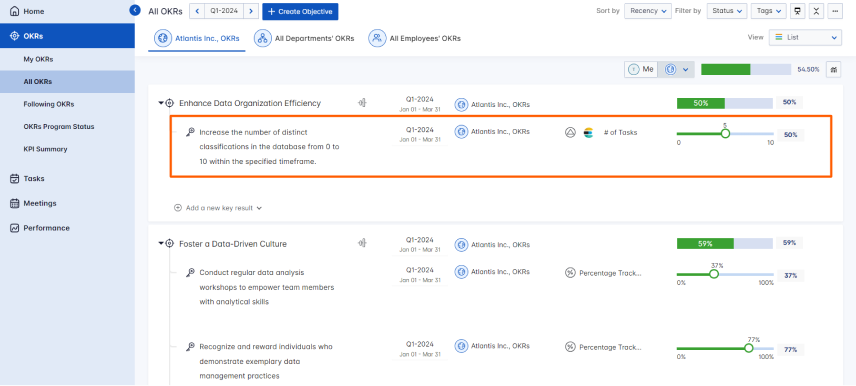Viewport: 856px width, 386px height.
Task: Collapse Foster a Data-Driven Culture objective
Action: (161, 244)
